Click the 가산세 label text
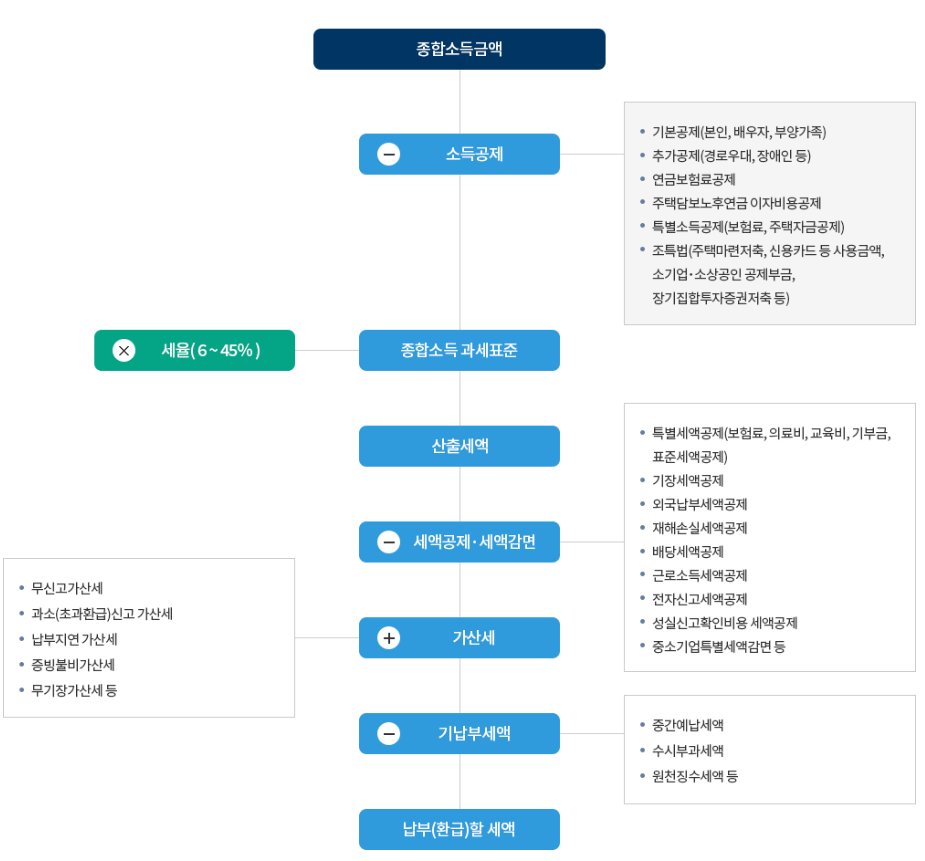The width and height of the screenshot is (925, 861). [x=474, y=637]
